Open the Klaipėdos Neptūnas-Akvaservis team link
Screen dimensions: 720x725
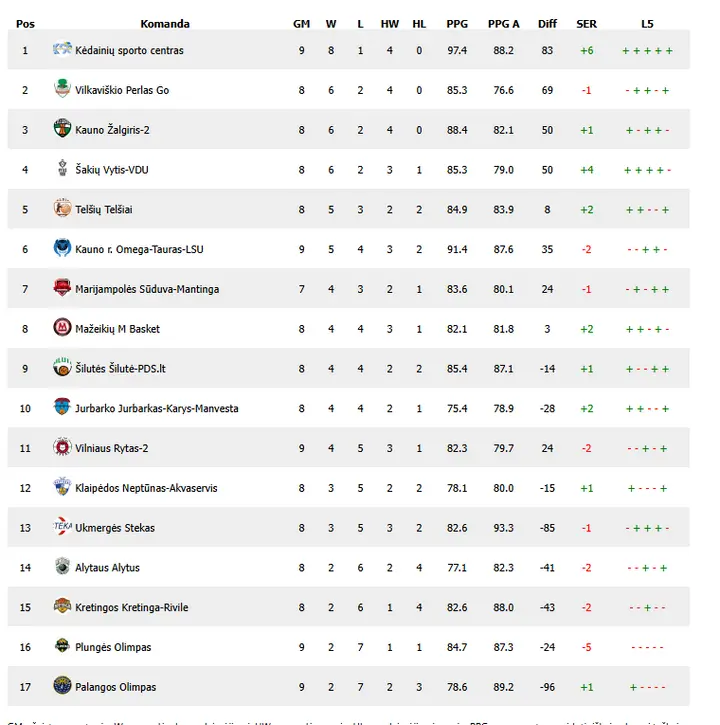146,488
